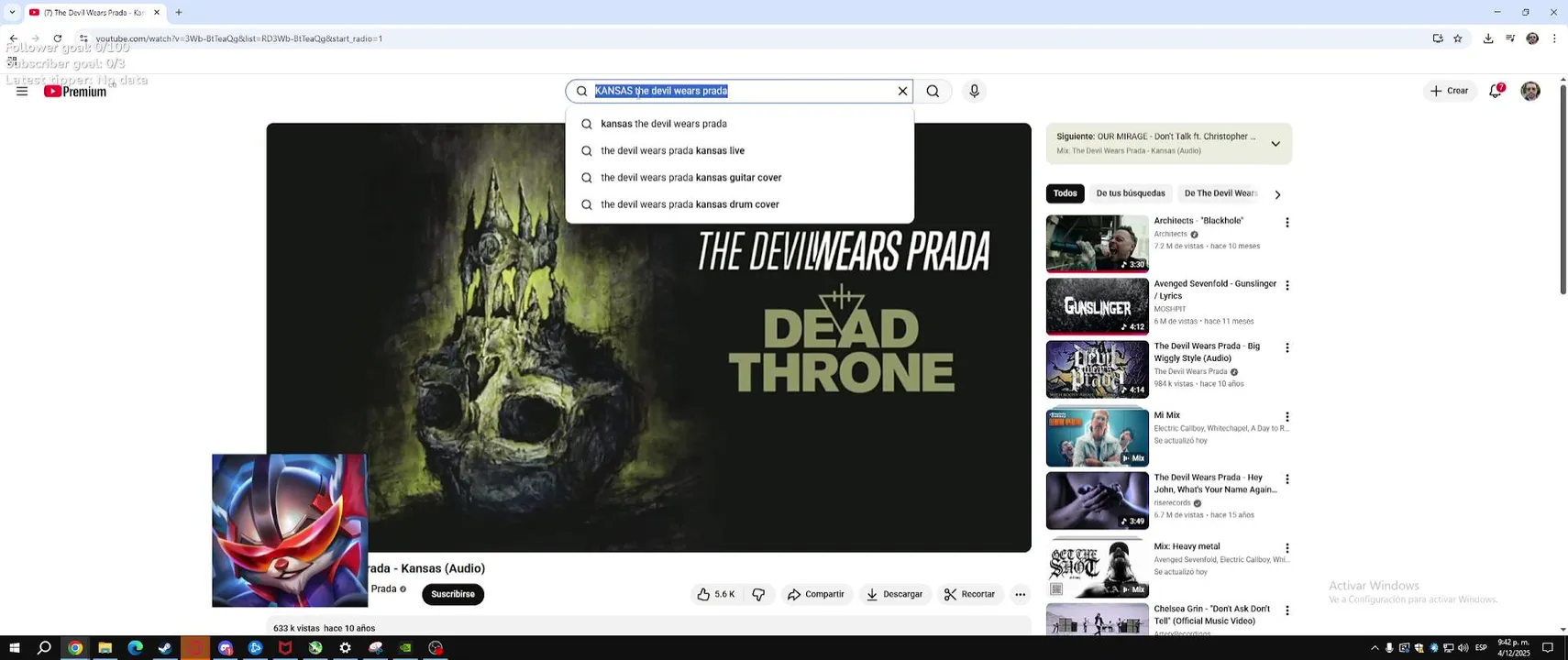Viewport: 1568px width, 660px height.
Task: Open "Chelsea Grin - Don't Ask Don't Tell" title
Action: pyautogui.click(x=1211, y=615)
